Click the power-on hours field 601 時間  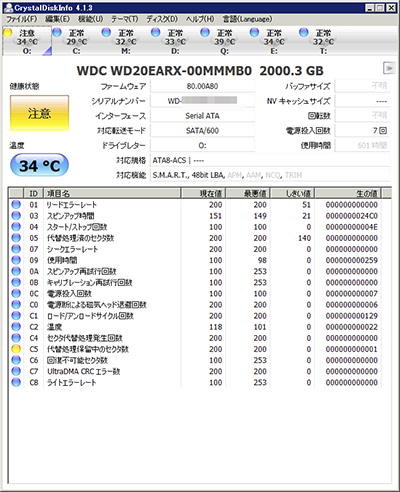(x=362, y=145)
